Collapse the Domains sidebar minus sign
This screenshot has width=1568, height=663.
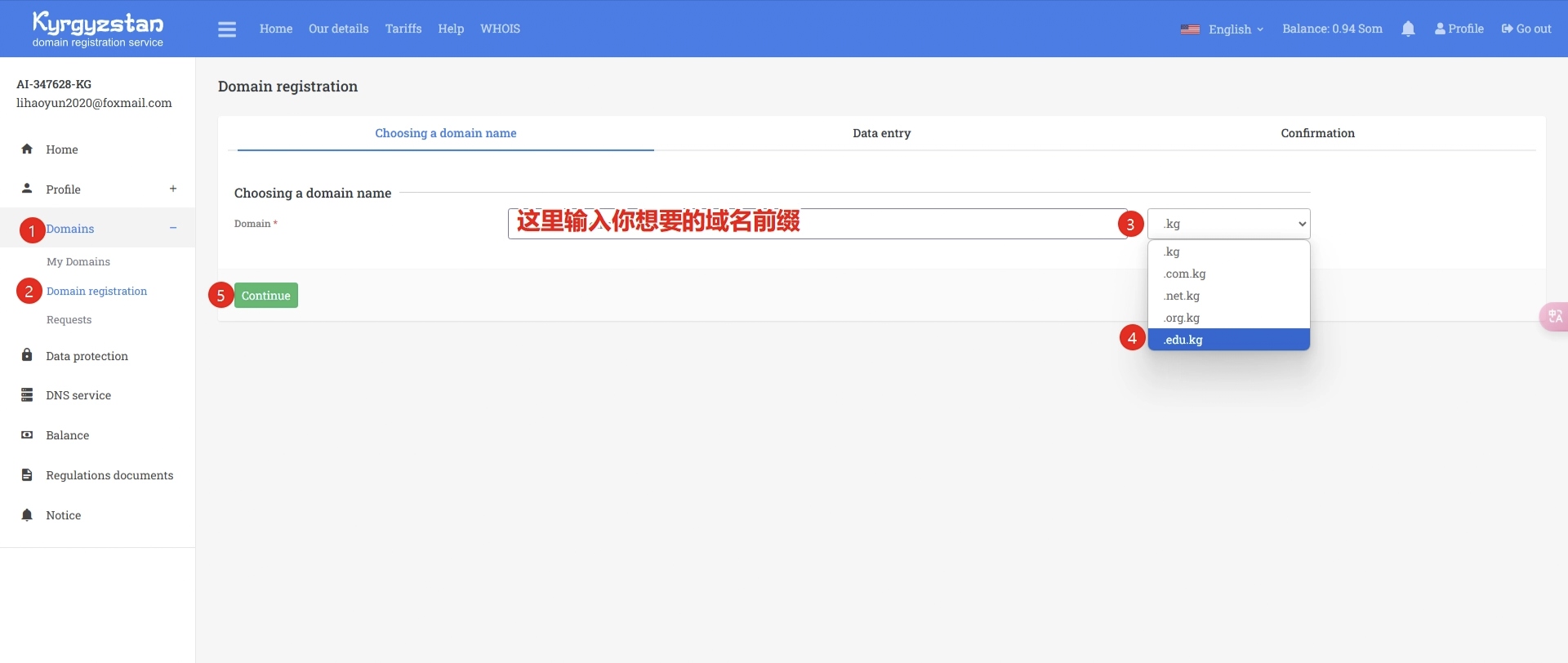(173, 228)
